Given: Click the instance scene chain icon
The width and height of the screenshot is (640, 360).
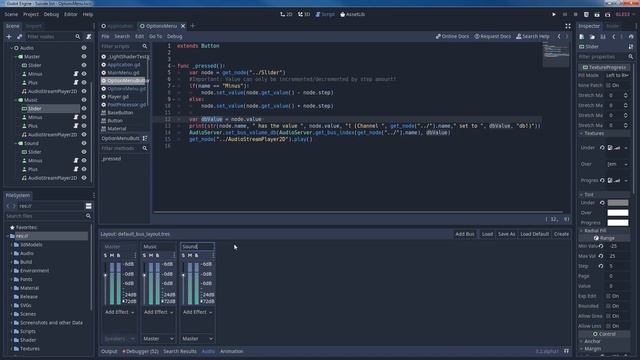Looking at the screenshot, I should coord(19,37).
